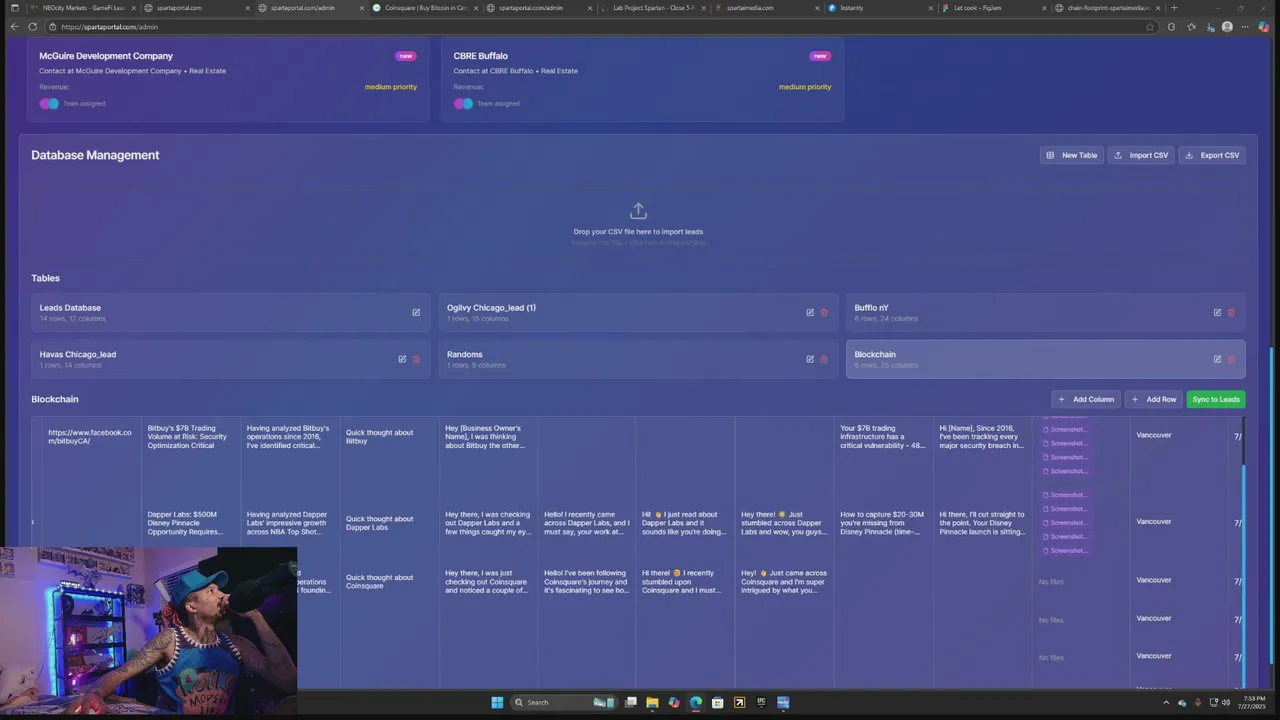
Task: Click 'Your $7B trading infrastructure' cell
Action: [x=883, y=437]
